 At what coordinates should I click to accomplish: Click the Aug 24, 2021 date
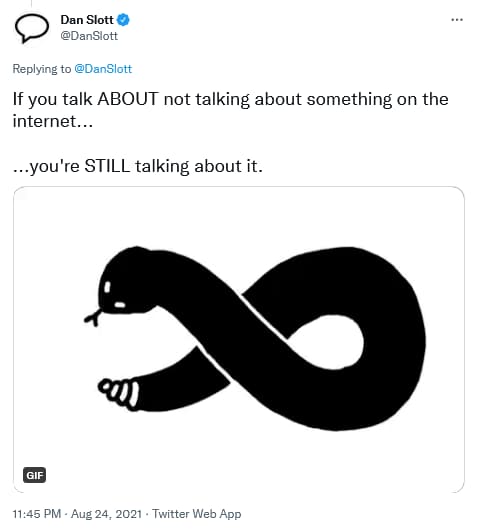[x=106, y=514]
